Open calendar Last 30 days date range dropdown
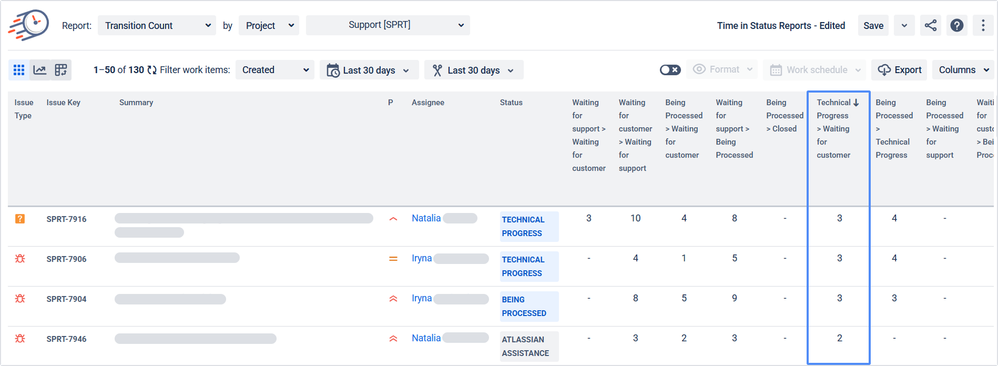The height and width of the screenshot is (366, 998). coord(369,70)
